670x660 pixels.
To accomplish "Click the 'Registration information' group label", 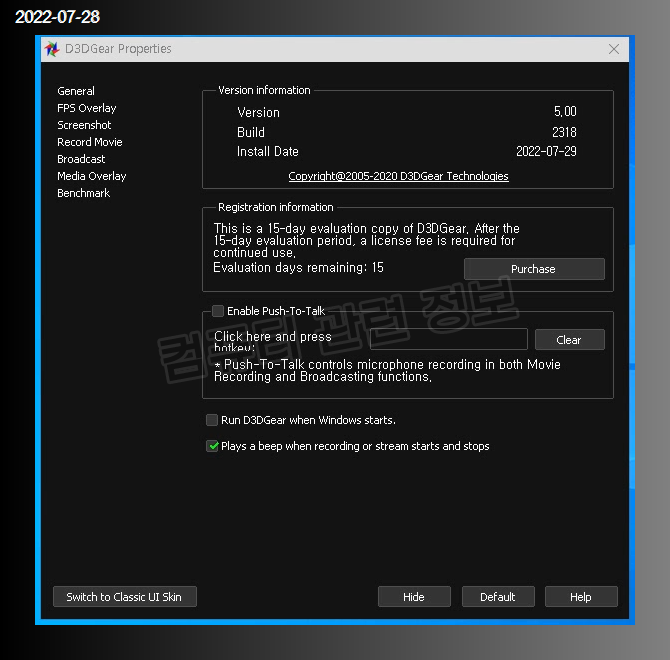I will click(x=276, y=207).
